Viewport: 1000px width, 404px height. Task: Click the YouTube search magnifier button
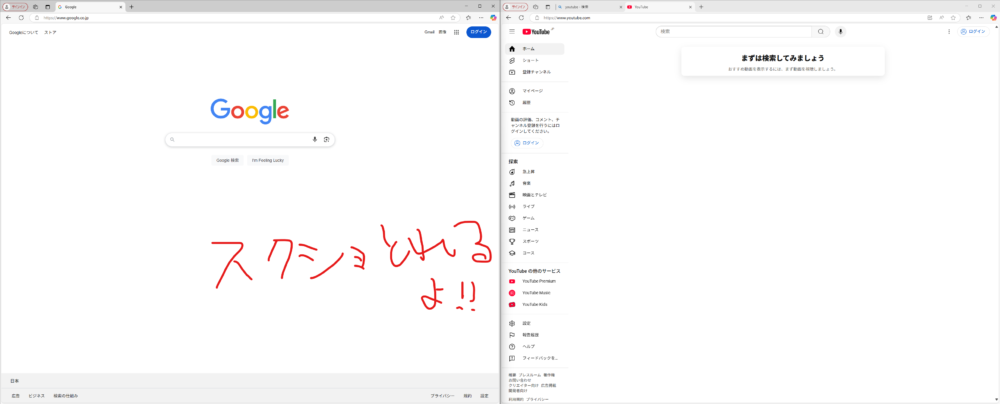point(821,31)
